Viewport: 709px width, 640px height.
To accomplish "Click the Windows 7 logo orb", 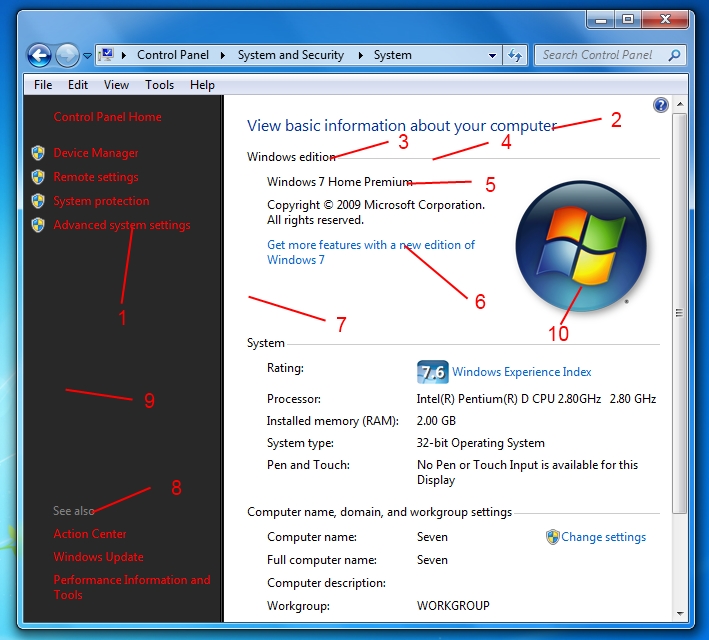I will click(x=581, y=247).
